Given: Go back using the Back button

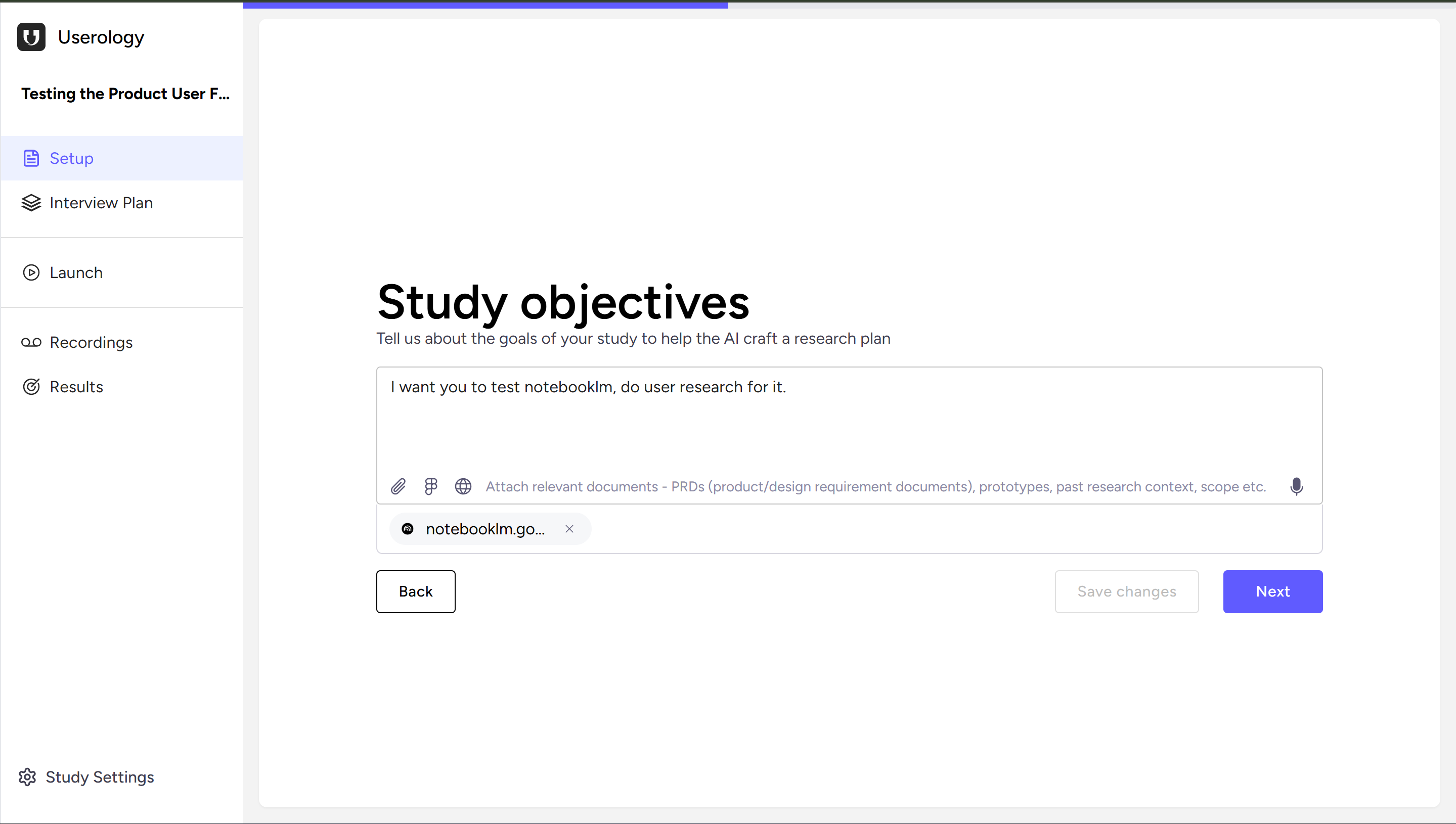Looking at the screenshot, I should coord(415,591).
